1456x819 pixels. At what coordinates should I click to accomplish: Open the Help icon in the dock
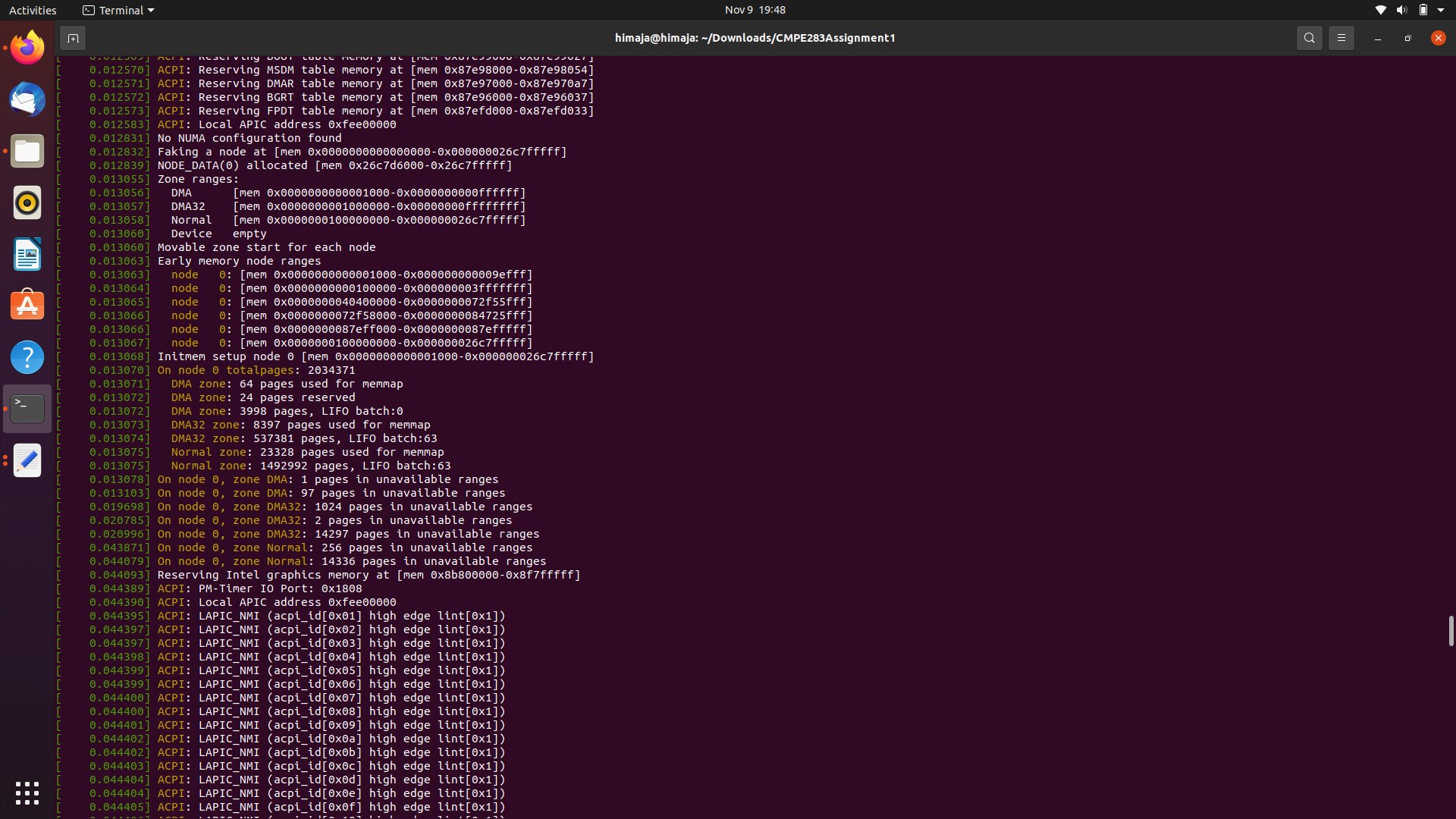pos(27,357)
